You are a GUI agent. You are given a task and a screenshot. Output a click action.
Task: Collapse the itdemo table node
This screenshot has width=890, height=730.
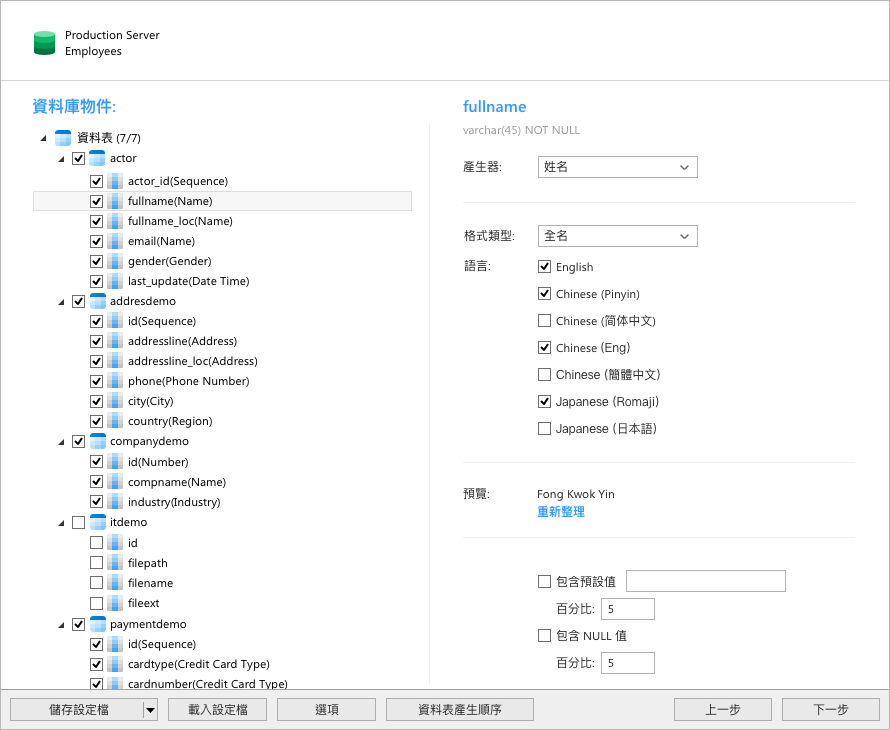tap(61, 523)
